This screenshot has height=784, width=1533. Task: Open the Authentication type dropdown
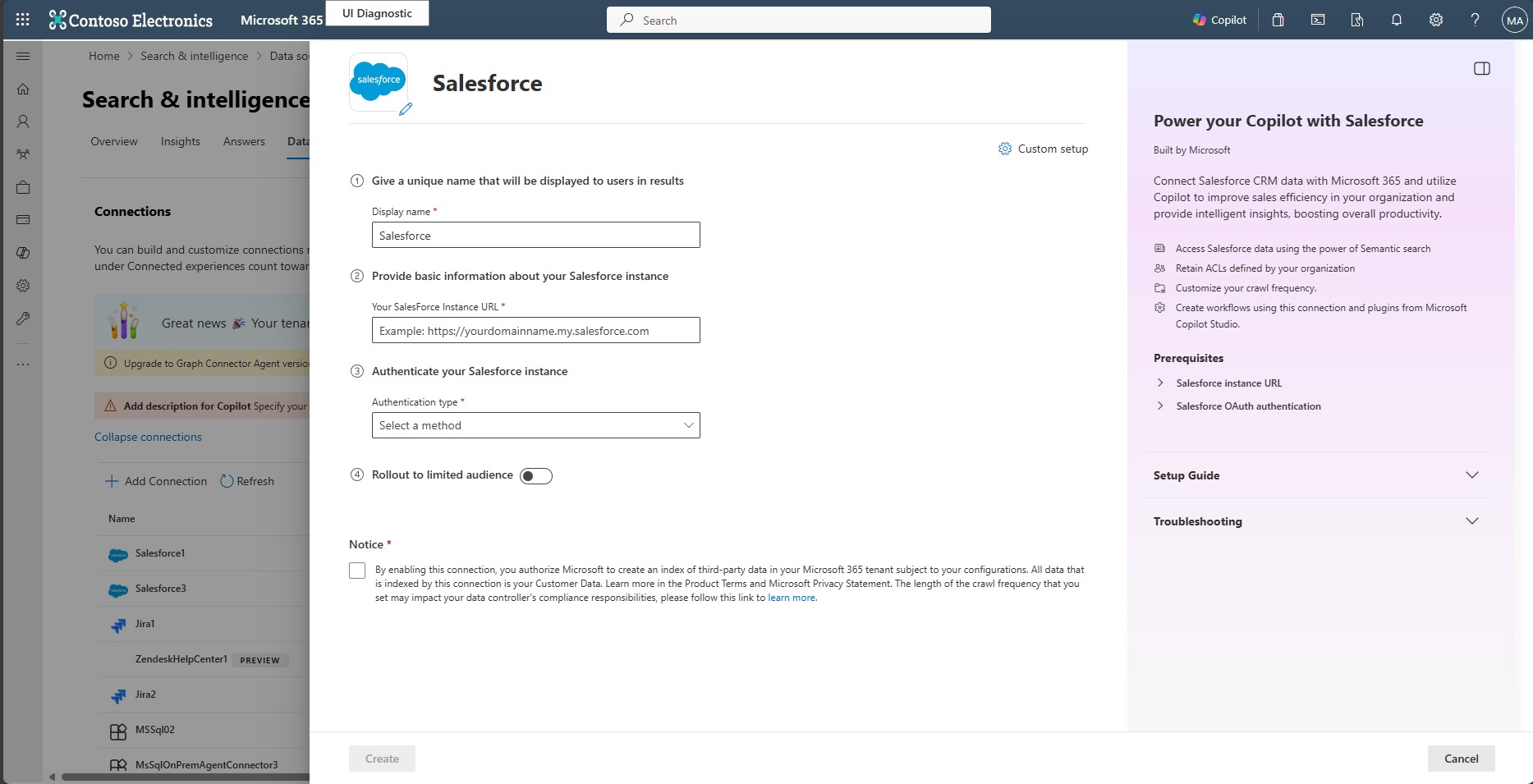pos(535,425)
